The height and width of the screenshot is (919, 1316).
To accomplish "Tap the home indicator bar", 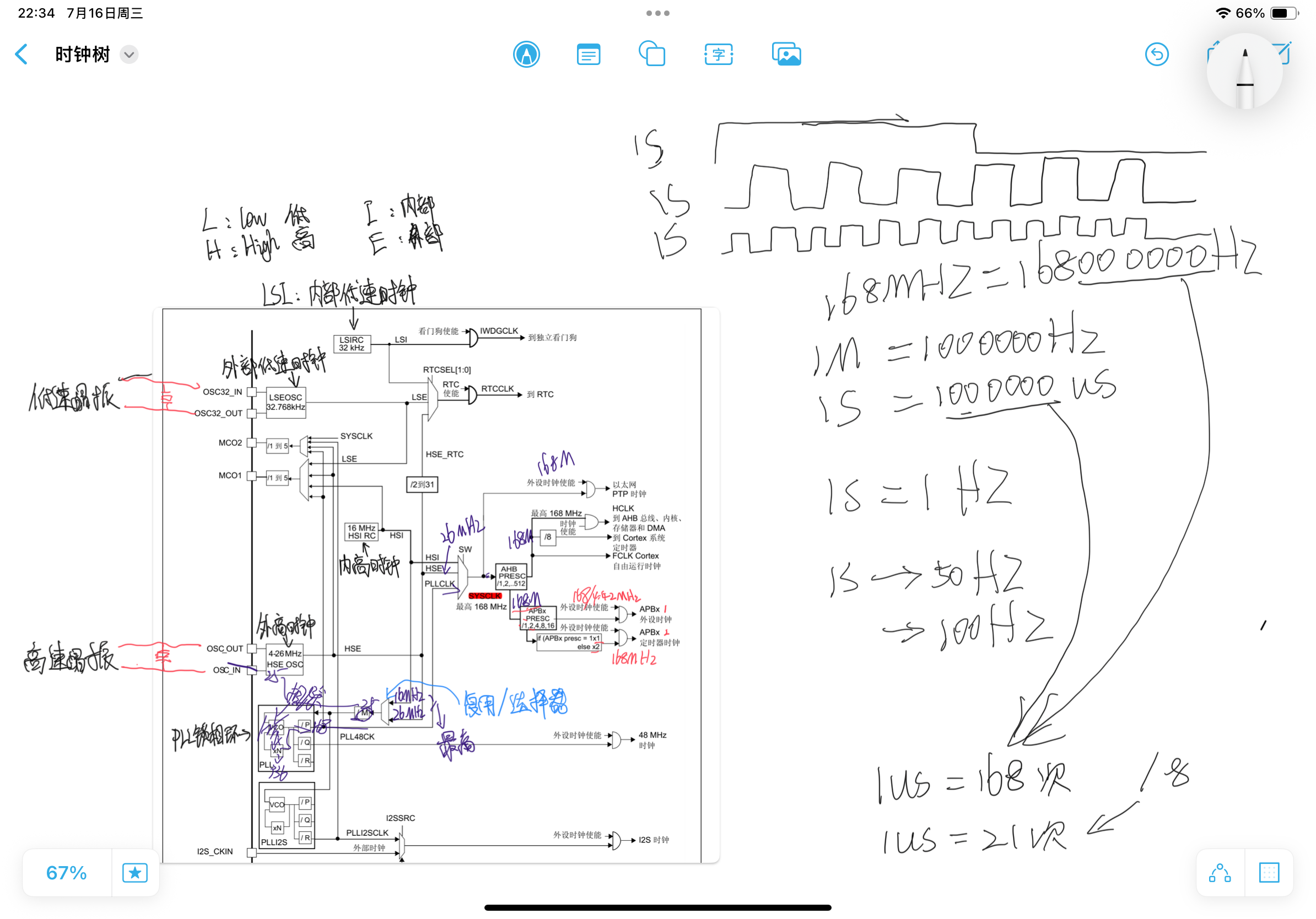I will click(x=657, y=907).
